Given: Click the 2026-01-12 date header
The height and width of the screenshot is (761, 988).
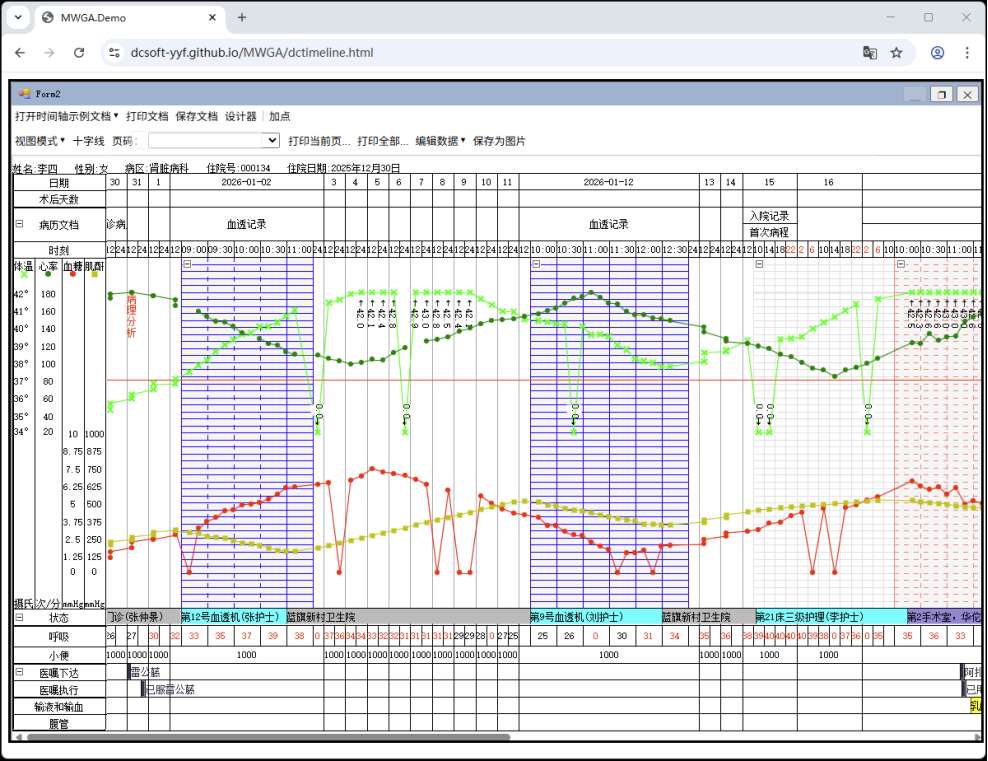Looking at the screenshot, I should pyautogui.click(x=609, y=182).
